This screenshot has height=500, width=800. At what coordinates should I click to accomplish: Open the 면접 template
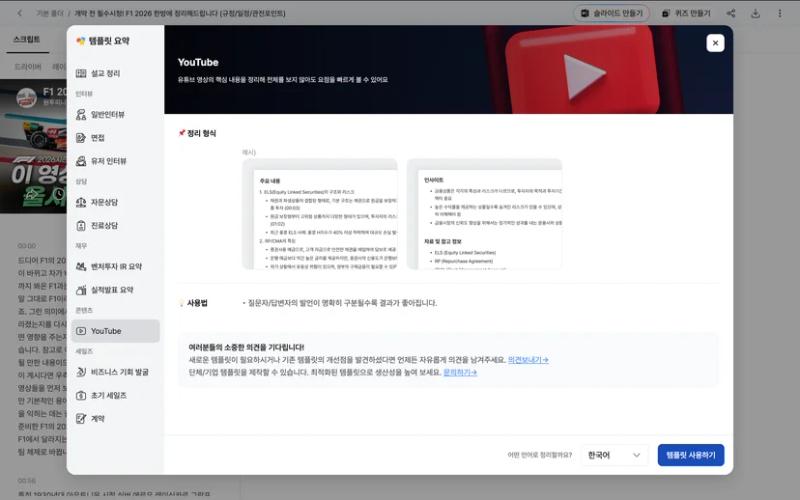(115, 138)
